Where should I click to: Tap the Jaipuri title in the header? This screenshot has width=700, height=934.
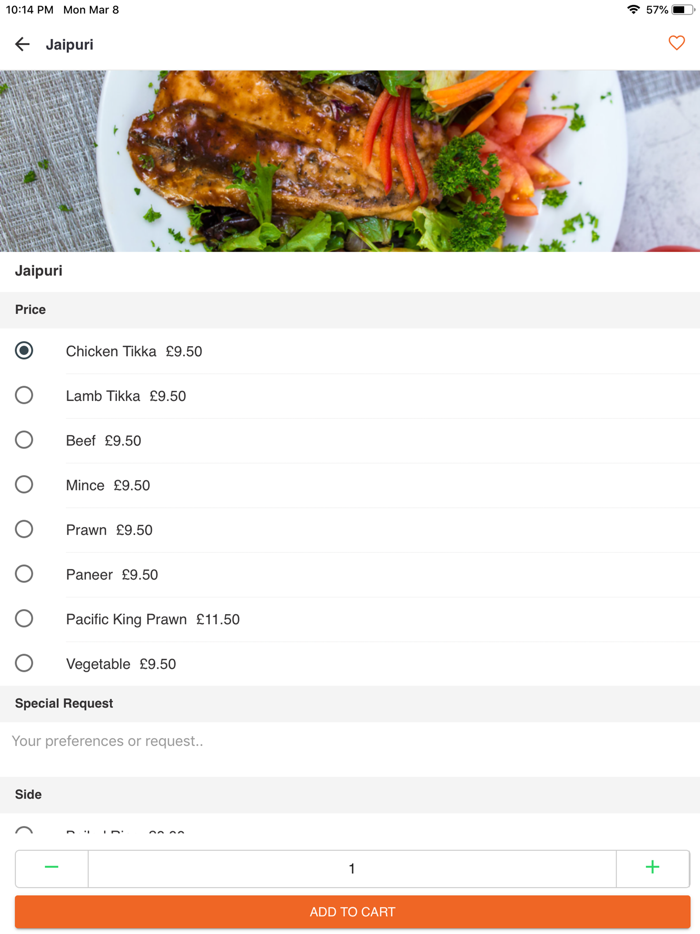[69, 45]
